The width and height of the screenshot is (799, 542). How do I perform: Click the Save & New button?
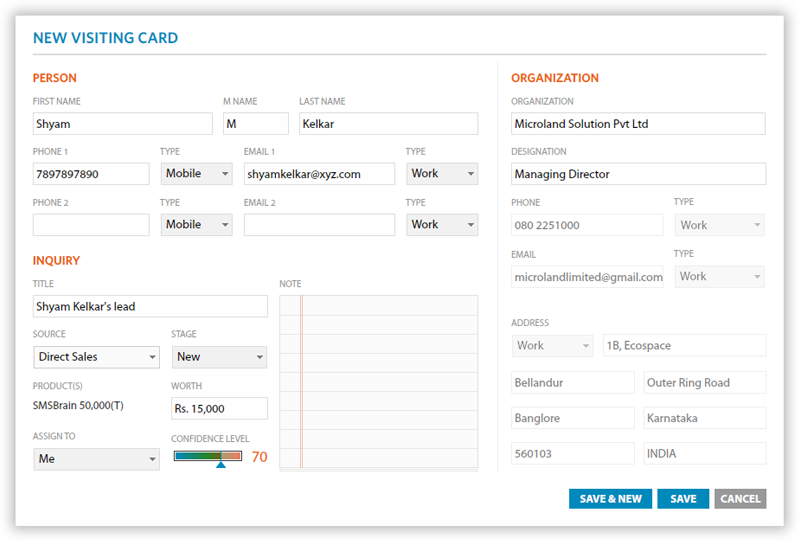610,499
